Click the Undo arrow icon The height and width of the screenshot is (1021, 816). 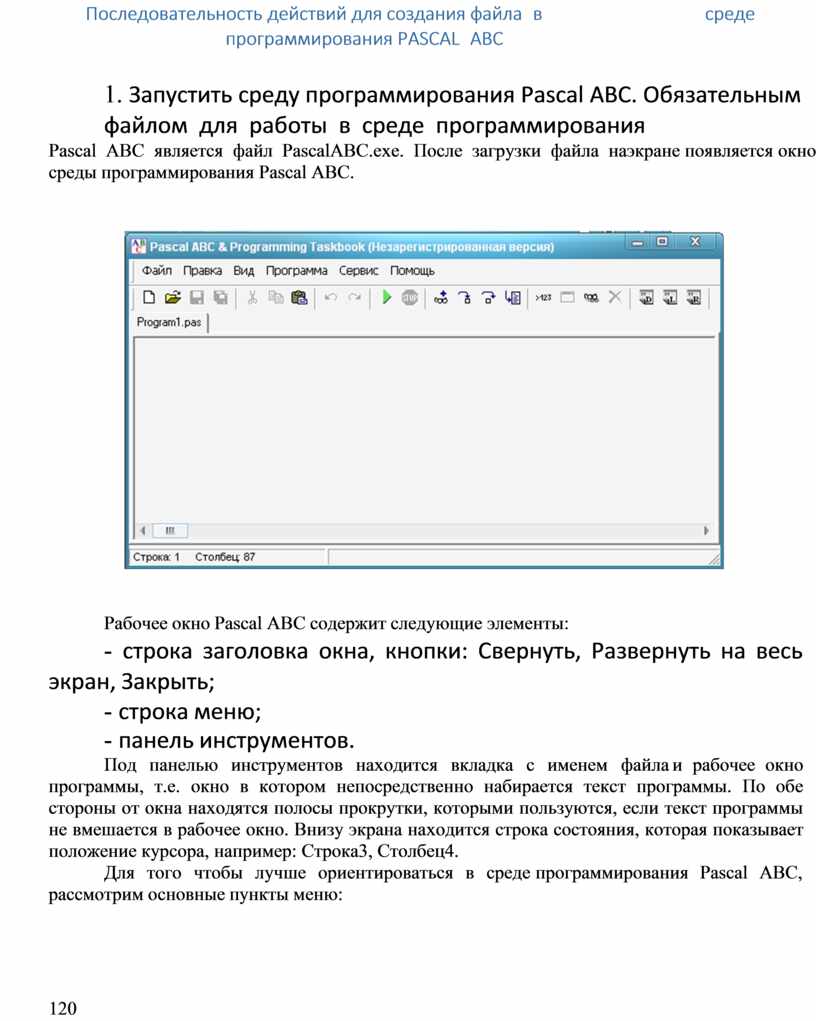click(x=330, y=297)
